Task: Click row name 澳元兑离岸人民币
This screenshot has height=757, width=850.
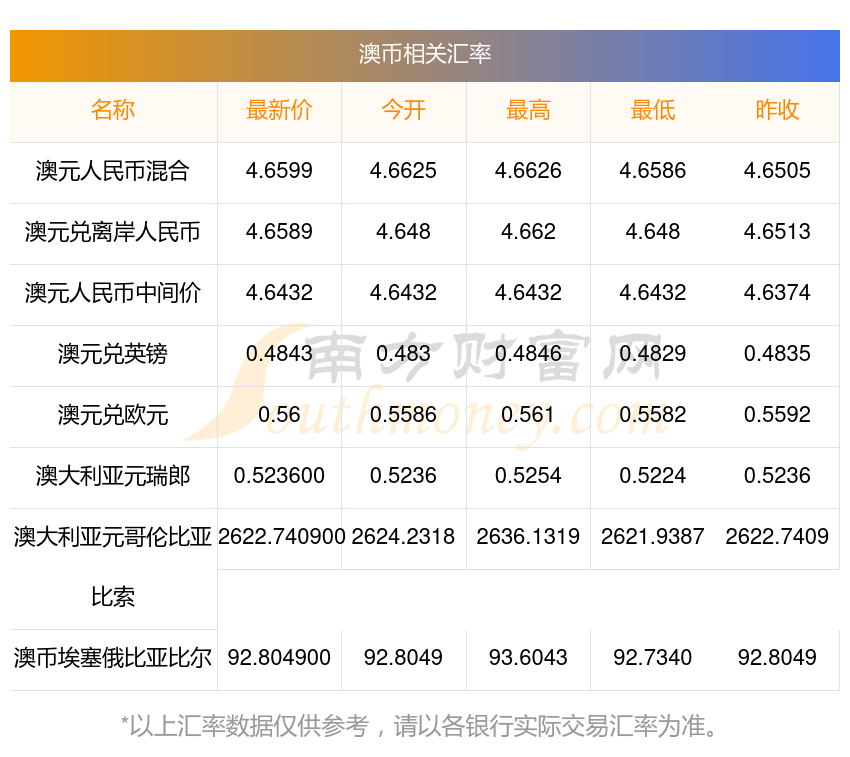Action: pyautogui.click(x=113, y=232)
